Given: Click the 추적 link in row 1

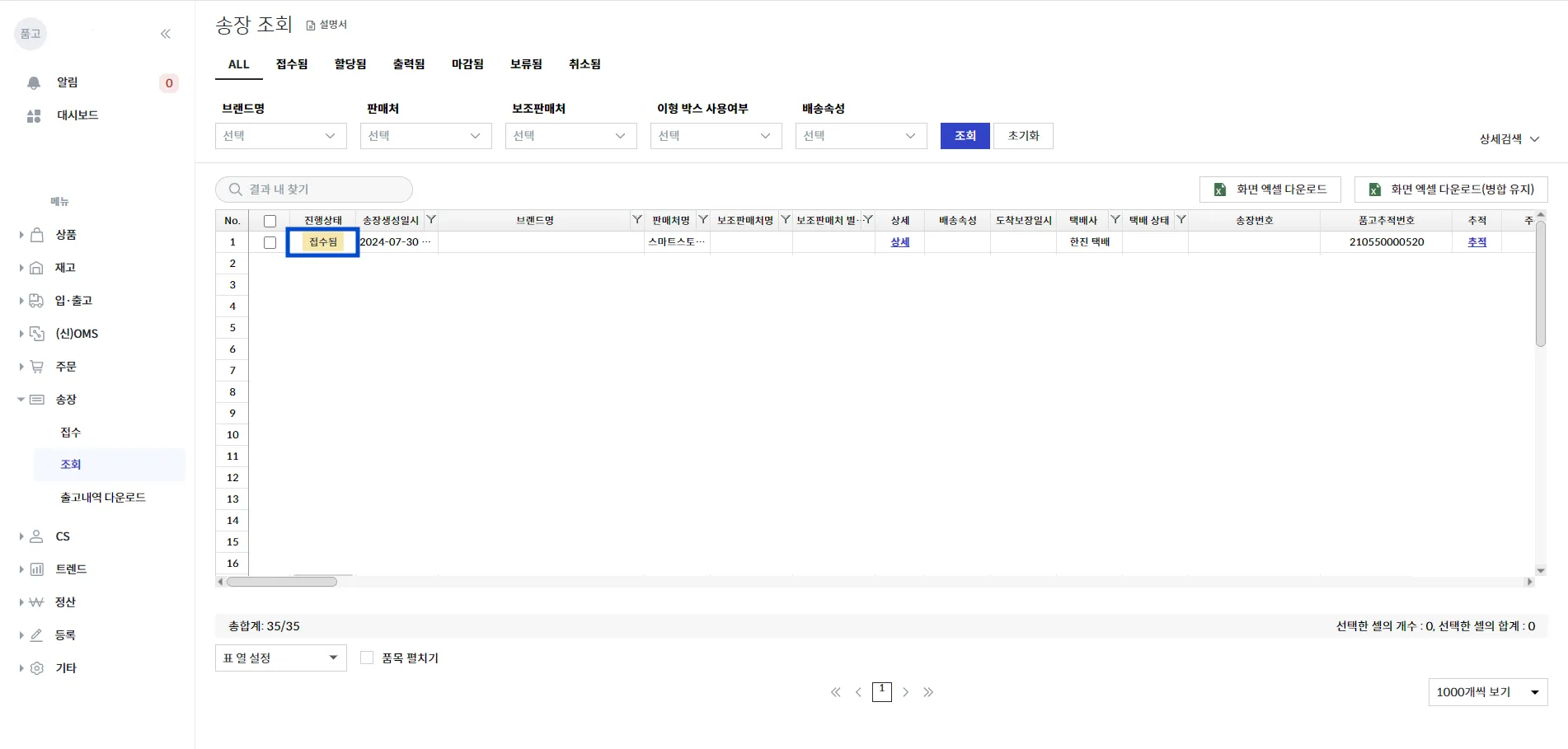Looking at the screenshot, I should (x=1476, y=242).
